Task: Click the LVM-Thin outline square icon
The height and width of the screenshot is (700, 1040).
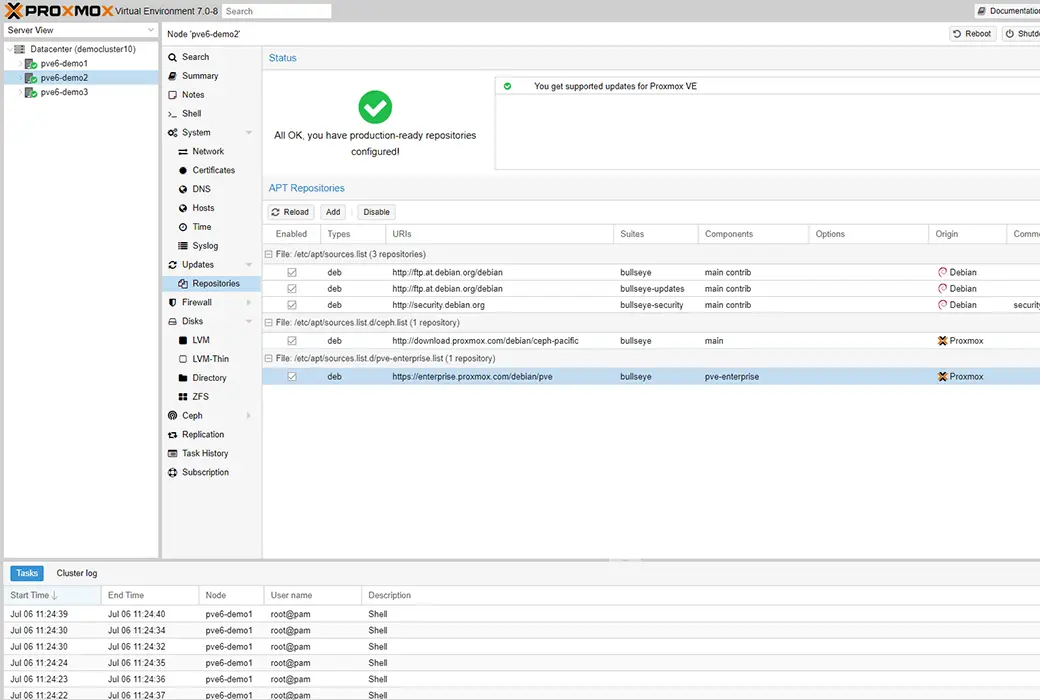Action: 183,359
